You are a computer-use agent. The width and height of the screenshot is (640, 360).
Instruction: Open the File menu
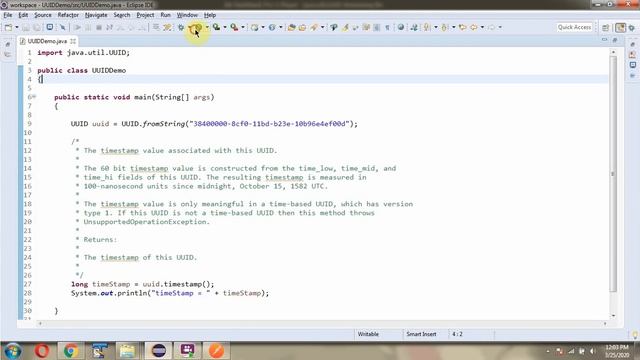click(x=7, y=15)
